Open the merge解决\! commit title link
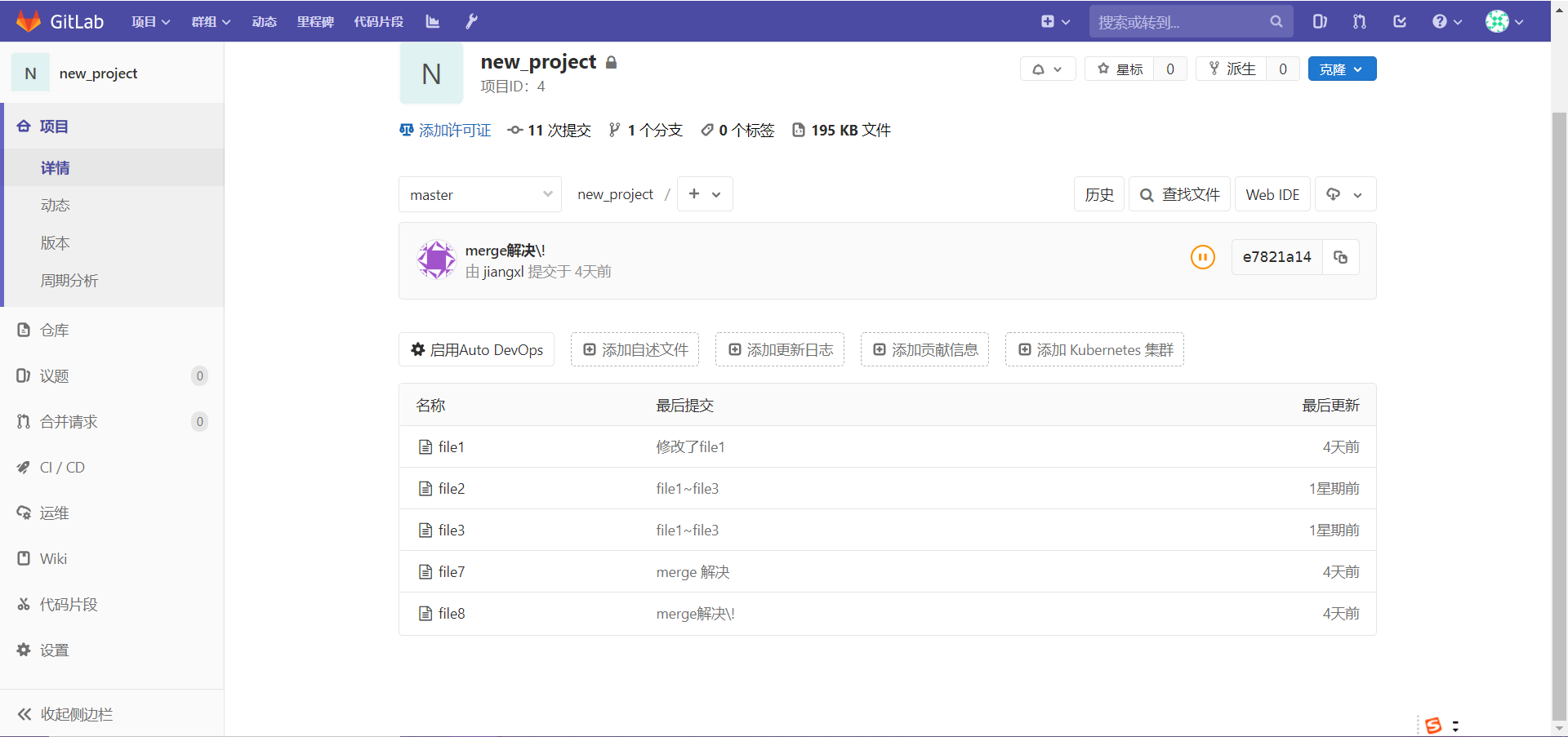The image size is (1568, 737). pyautogui.click(x=505, y=251)
